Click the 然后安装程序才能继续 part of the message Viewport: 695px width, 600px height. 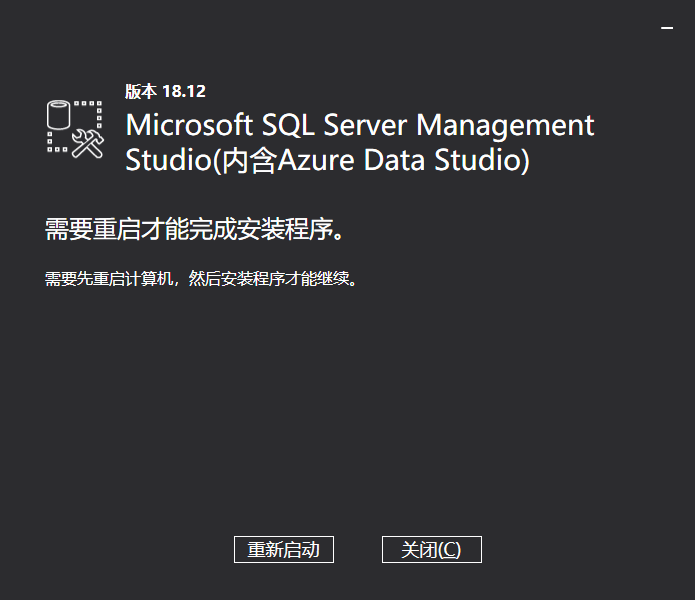269,279
